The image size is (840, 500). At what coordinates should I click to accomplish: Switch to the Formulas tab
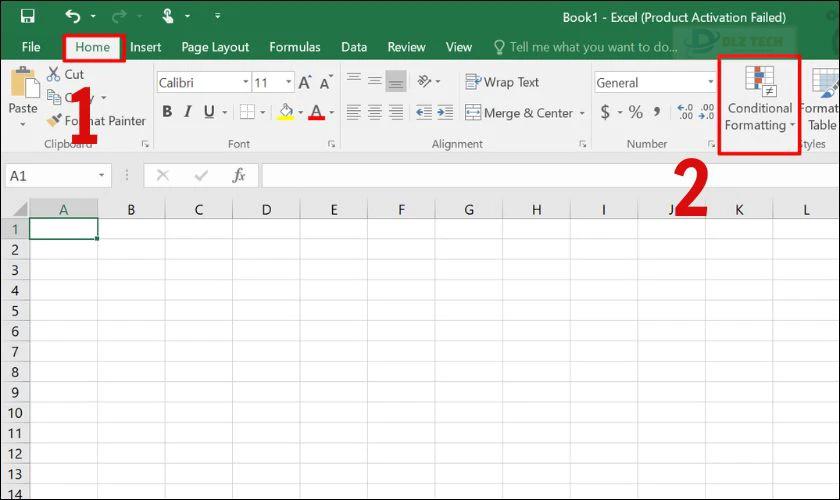[295, 47]
